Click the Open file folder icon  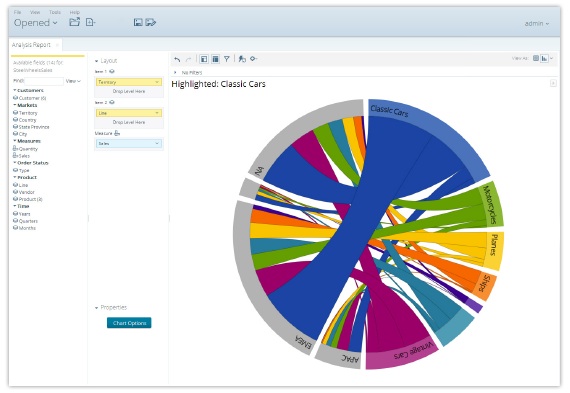click(75, 22)
